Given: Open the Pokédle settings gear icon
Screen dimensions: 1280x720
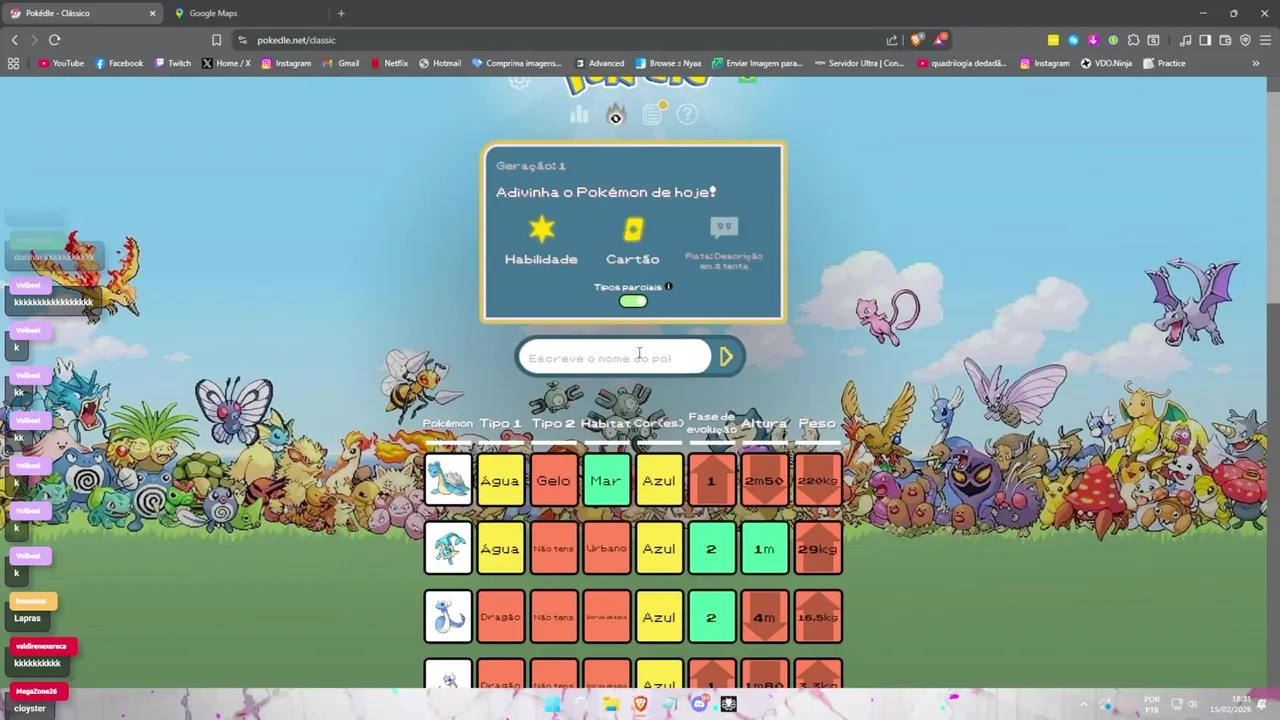Looking at the screenshot, I should tap(519, 81).
